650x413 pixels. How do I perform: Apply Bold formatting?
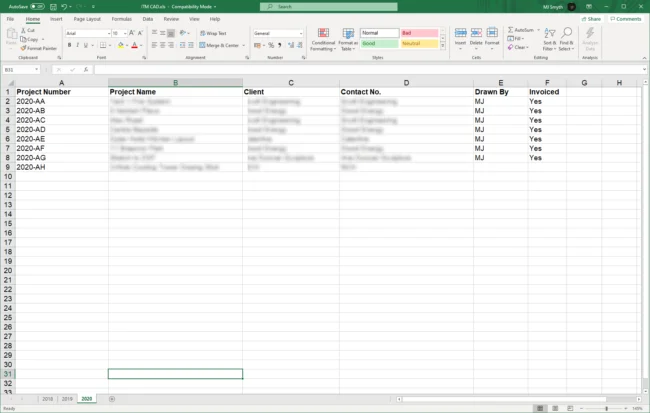(69, 45)
